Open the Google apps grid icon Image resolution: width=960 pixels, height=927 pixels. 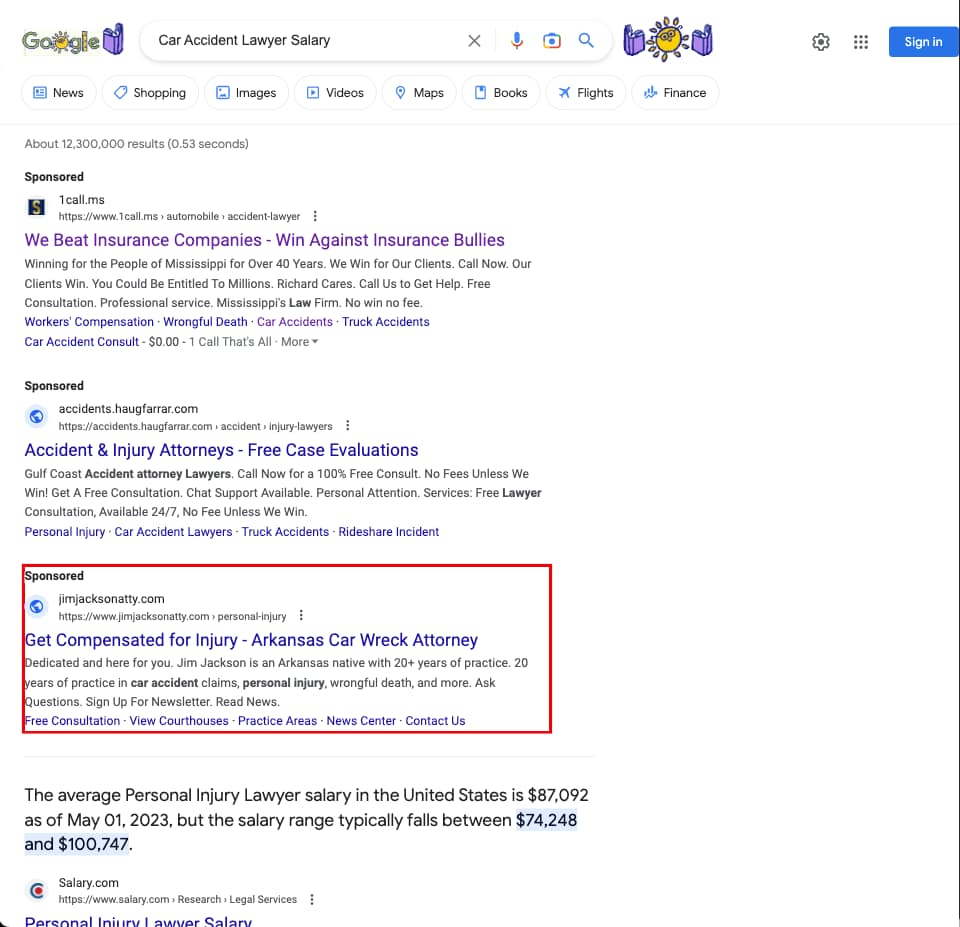click(x=861, y=42)
